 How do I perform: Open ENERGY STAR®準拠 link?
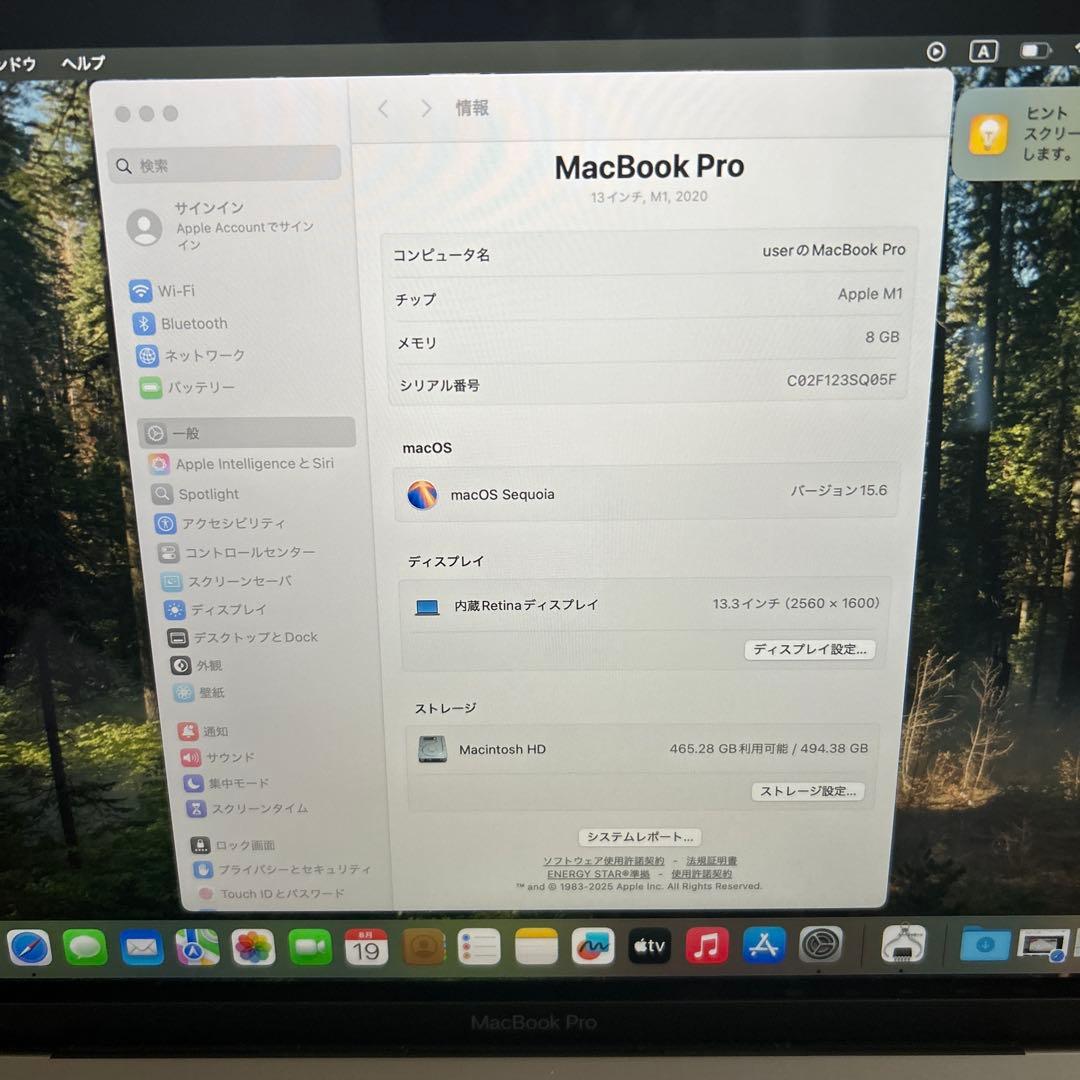click(x=598, y=874)
